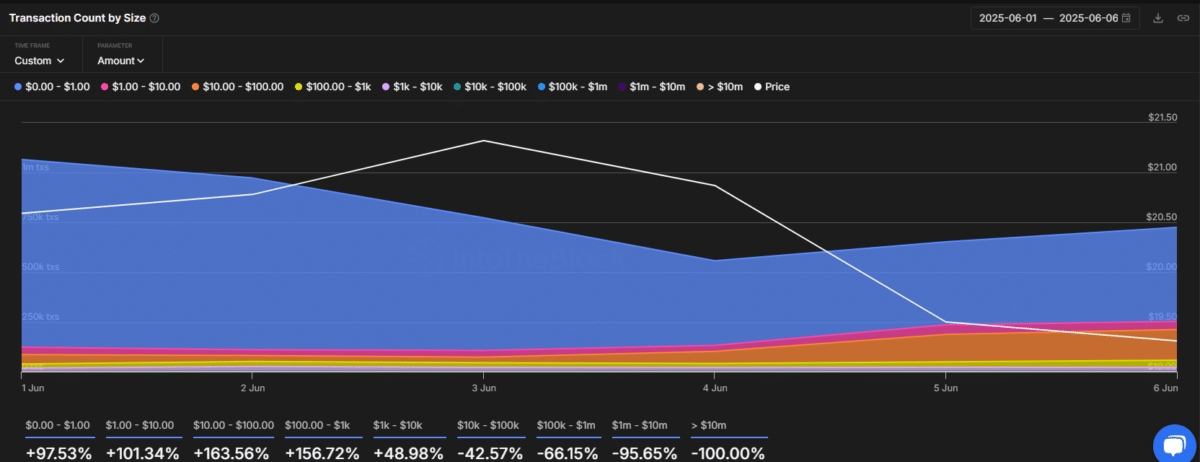
Task: Click the teal $10k - $100k legend dot
Action: pyautogui.click(x=457, y=87)
